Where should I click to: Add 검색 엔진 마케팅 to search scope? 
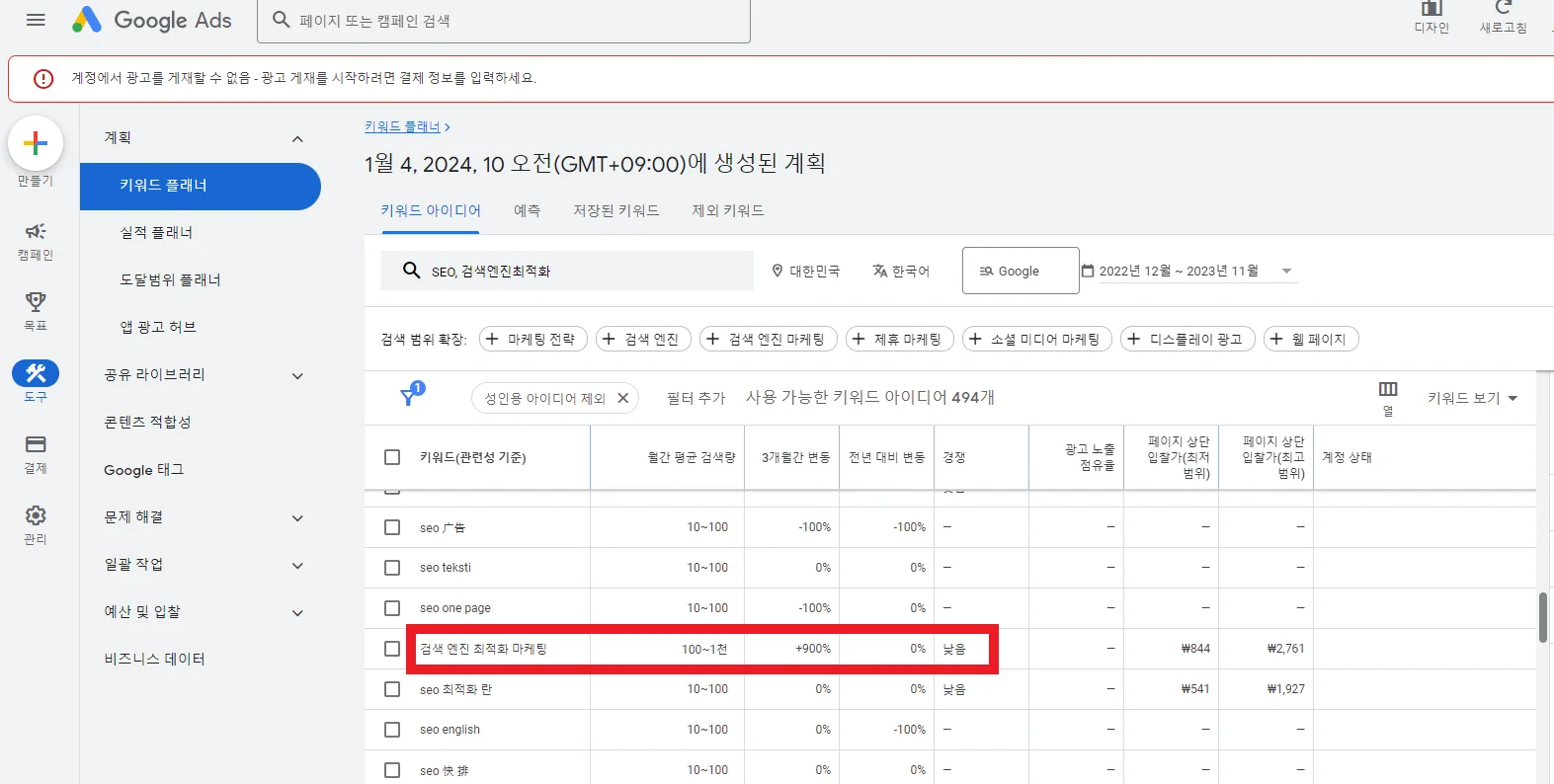click(769, 339)
